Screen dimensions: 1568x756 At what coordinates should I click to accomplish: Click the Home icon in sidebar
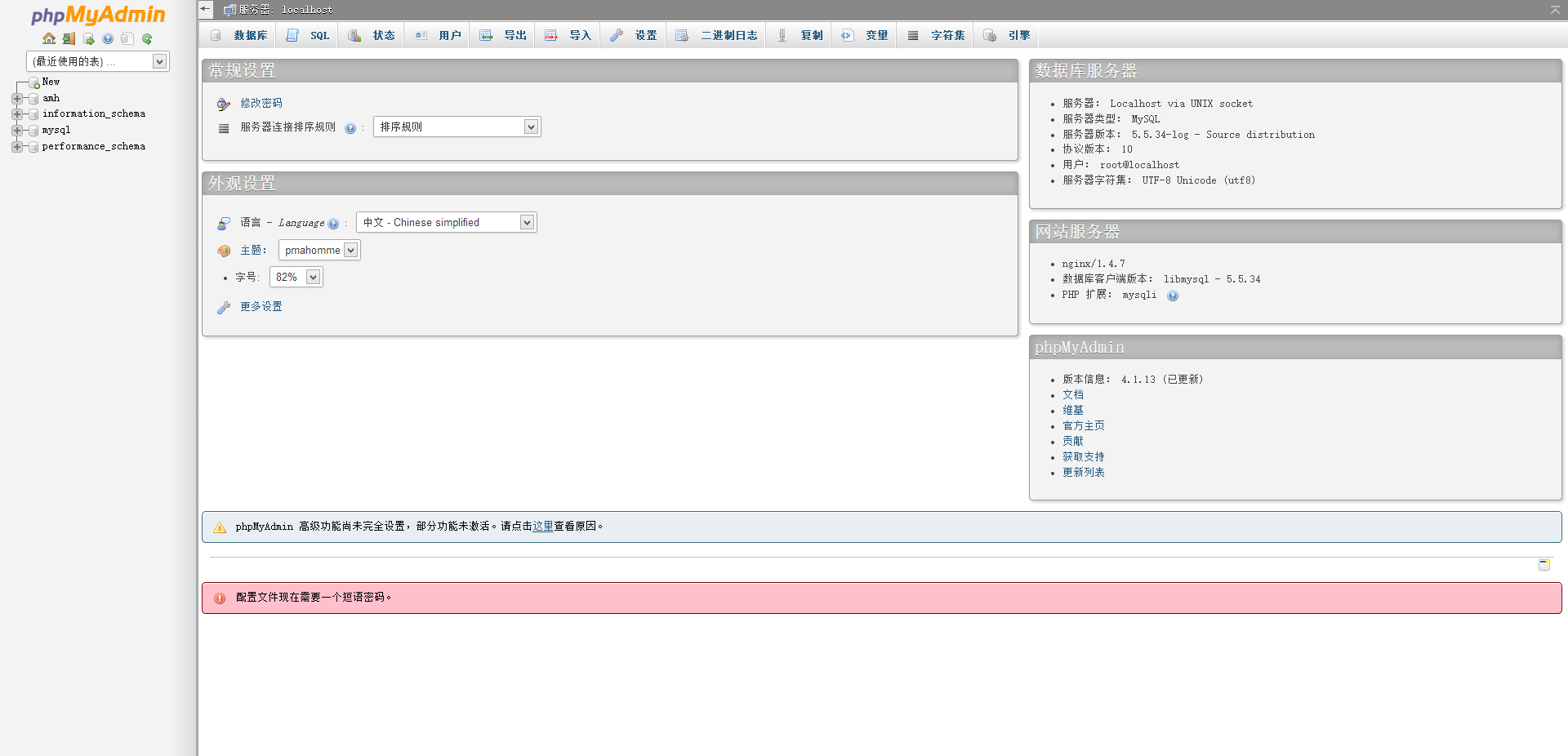click(49, 38)
